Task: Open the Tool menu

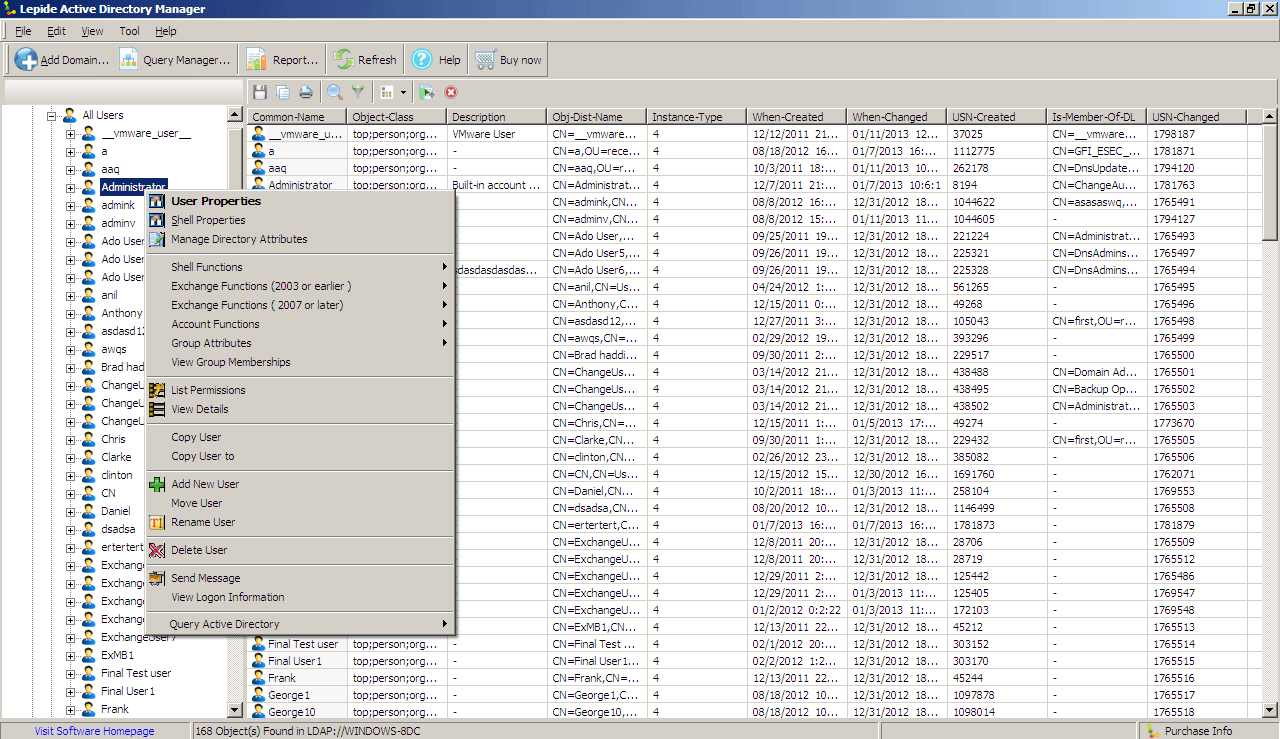Action: coord(129,31)
